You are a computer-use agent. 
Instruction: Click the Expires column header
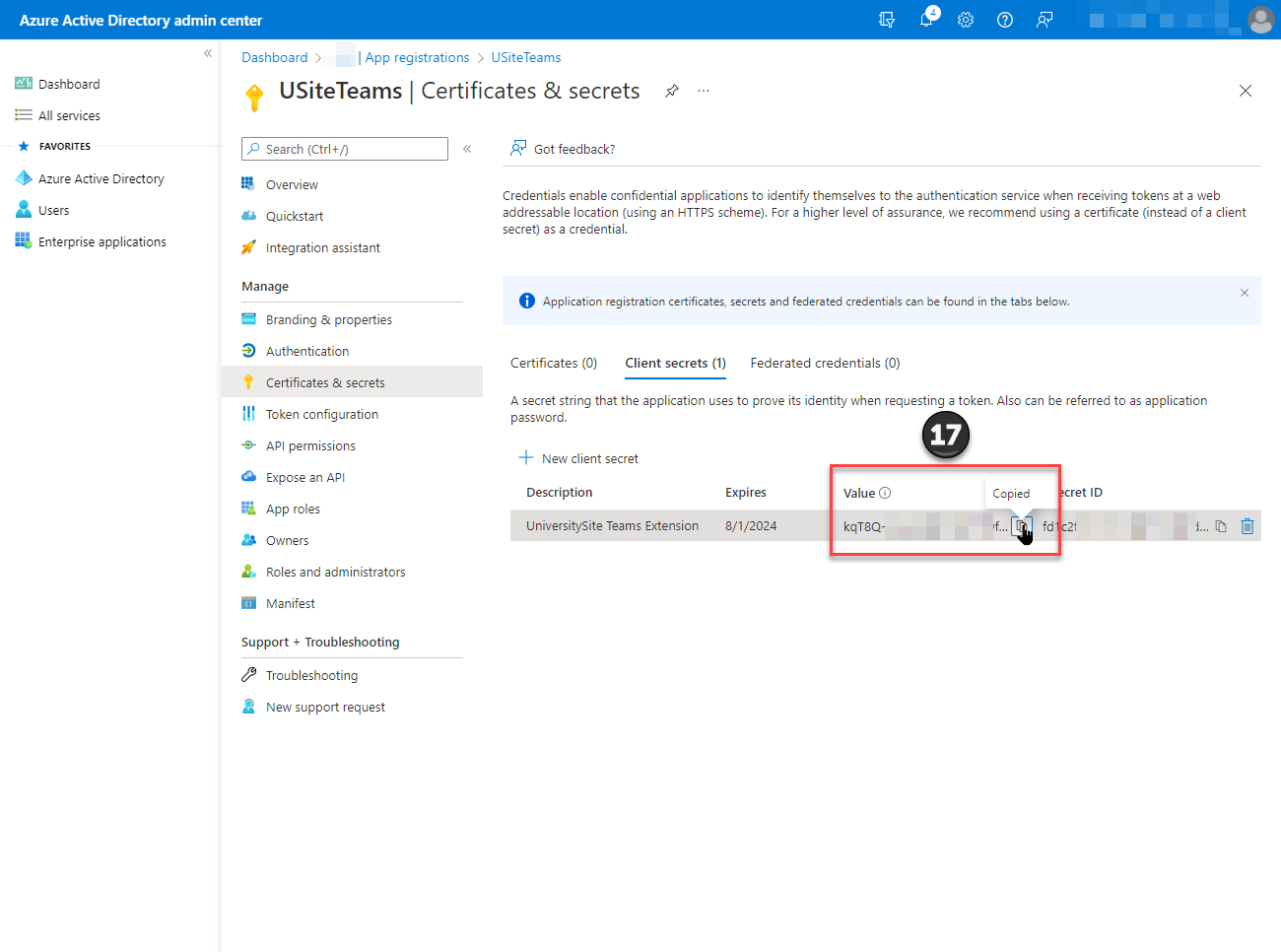(x=746, y=492)
